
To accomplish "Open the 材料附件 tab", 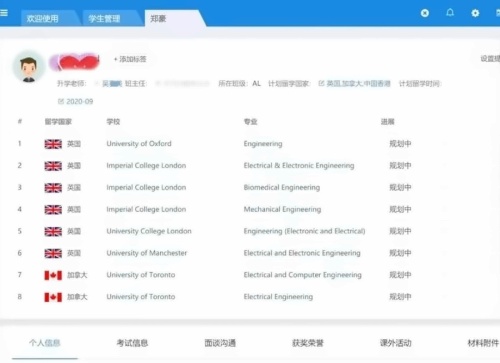I will pos(483,343).
